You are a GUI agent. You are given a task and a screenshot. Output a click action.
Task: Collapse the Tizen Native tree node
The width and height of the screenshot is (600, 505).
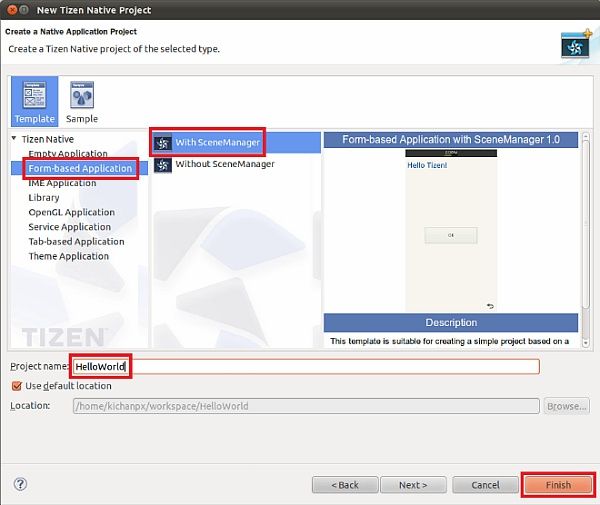click(14, 138)
